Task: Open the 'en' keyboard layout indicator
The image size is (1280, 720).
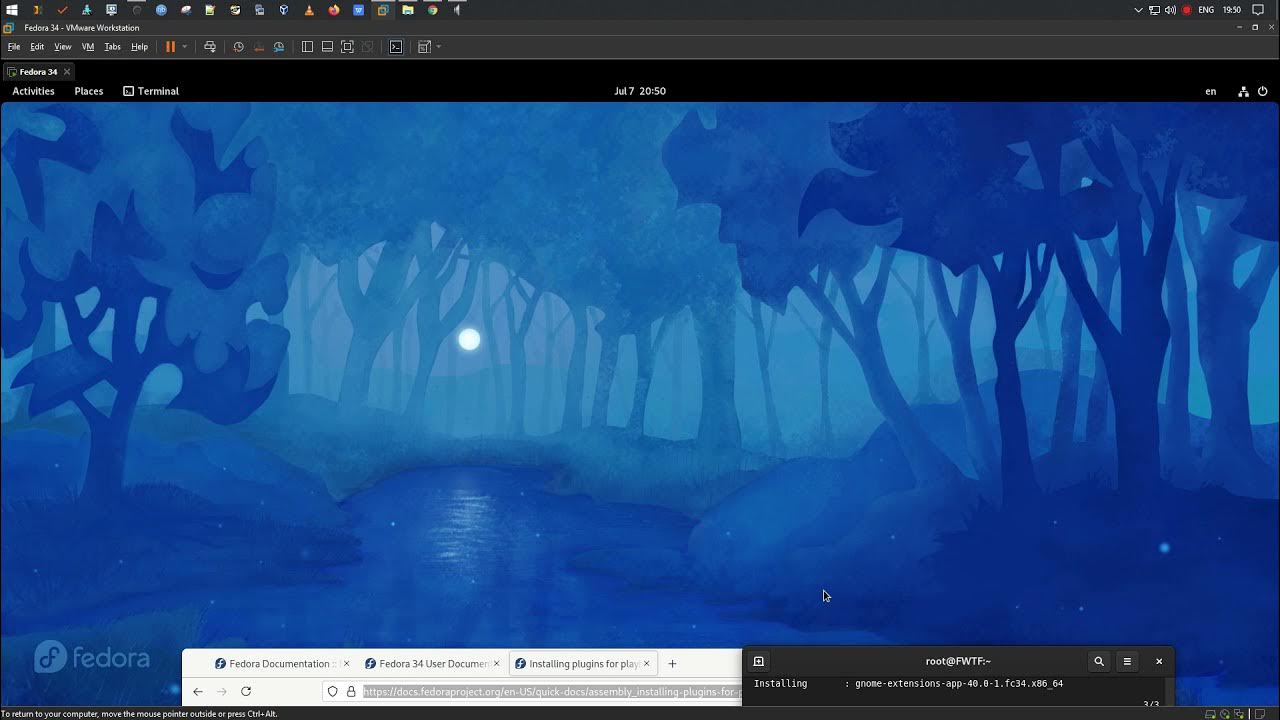Action: [x=1211, y=91]
